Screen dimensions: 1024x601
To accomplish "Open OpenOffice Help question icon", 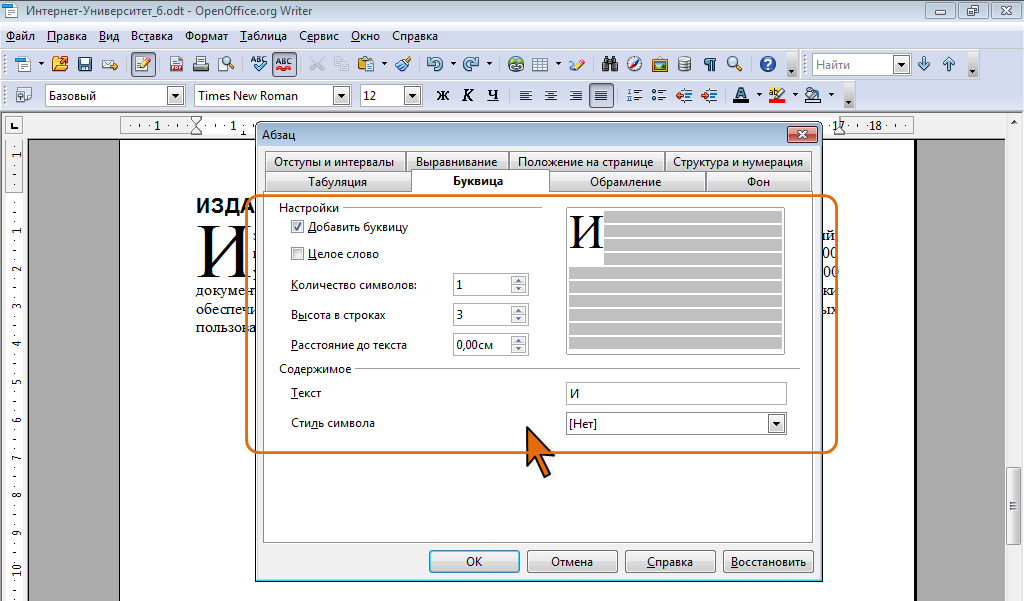I will click(x=768, y=64).
